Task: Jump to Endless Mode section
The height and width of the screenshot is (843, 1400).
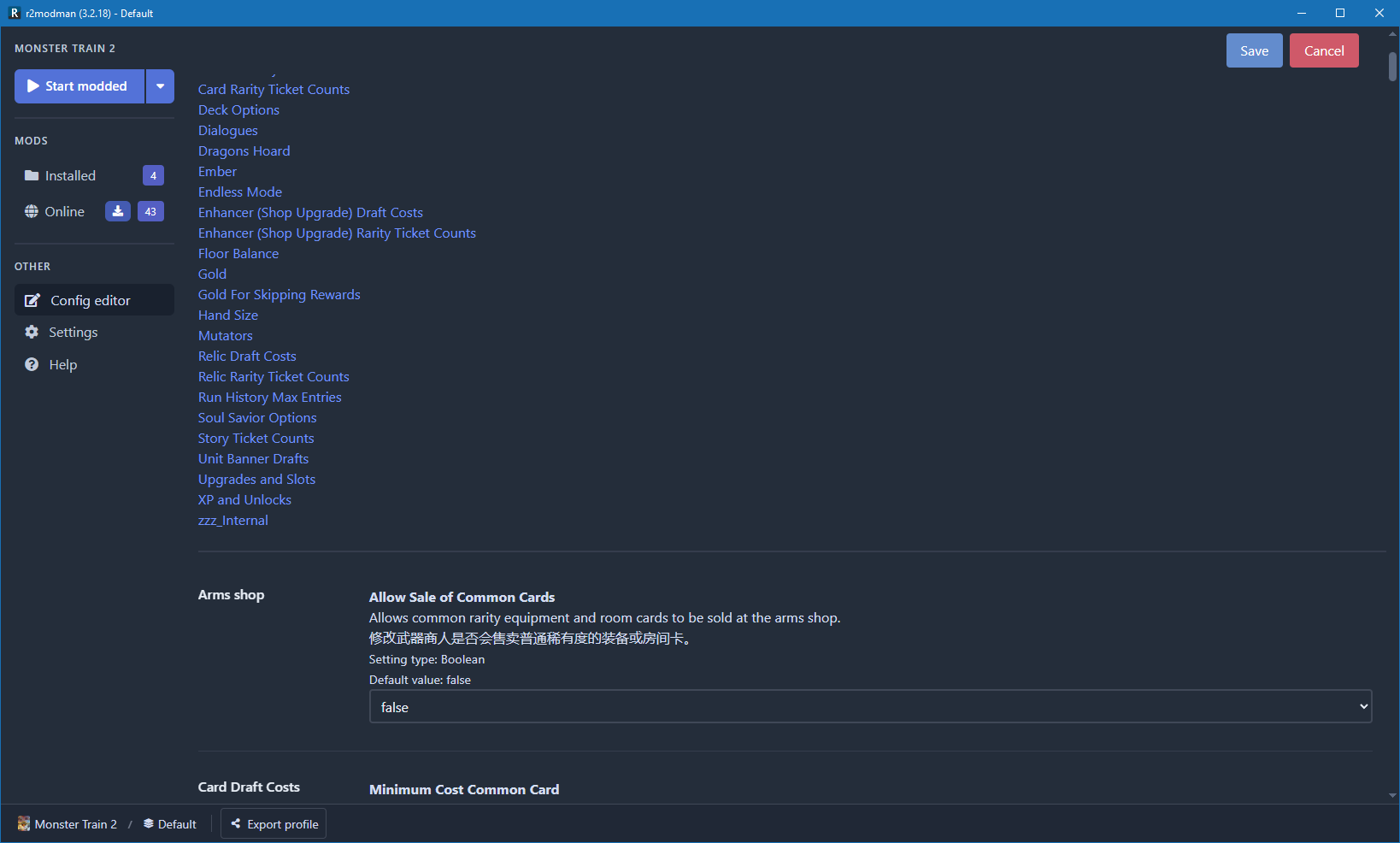Action: 240,192
